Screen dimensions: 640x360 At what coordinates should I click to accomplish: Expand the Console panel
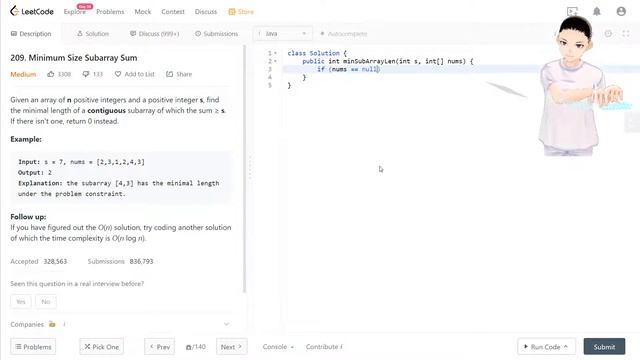click(278, 347)
